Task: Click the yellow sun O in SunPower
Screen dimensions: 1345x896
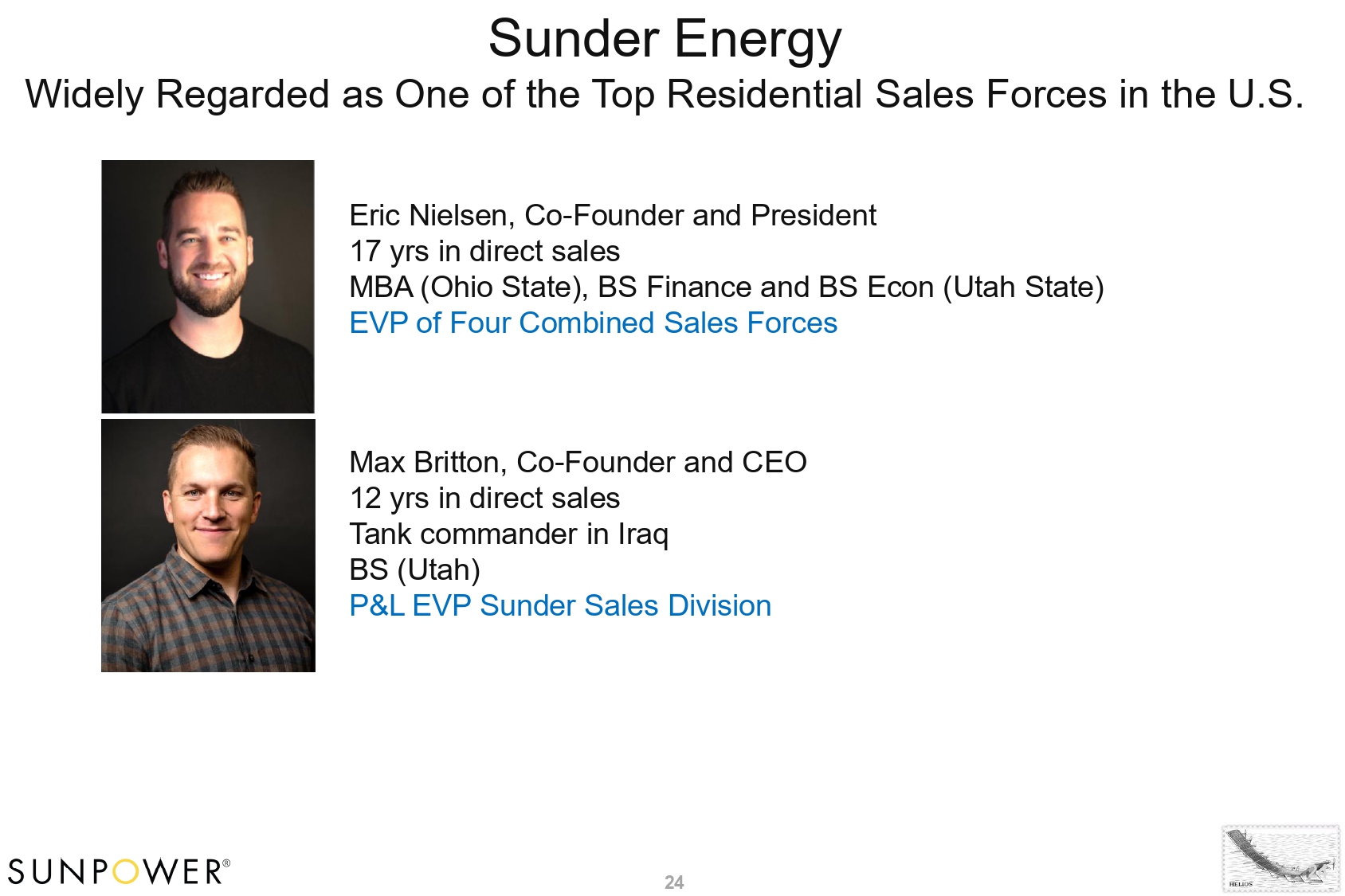Action: tap(126, 872)
